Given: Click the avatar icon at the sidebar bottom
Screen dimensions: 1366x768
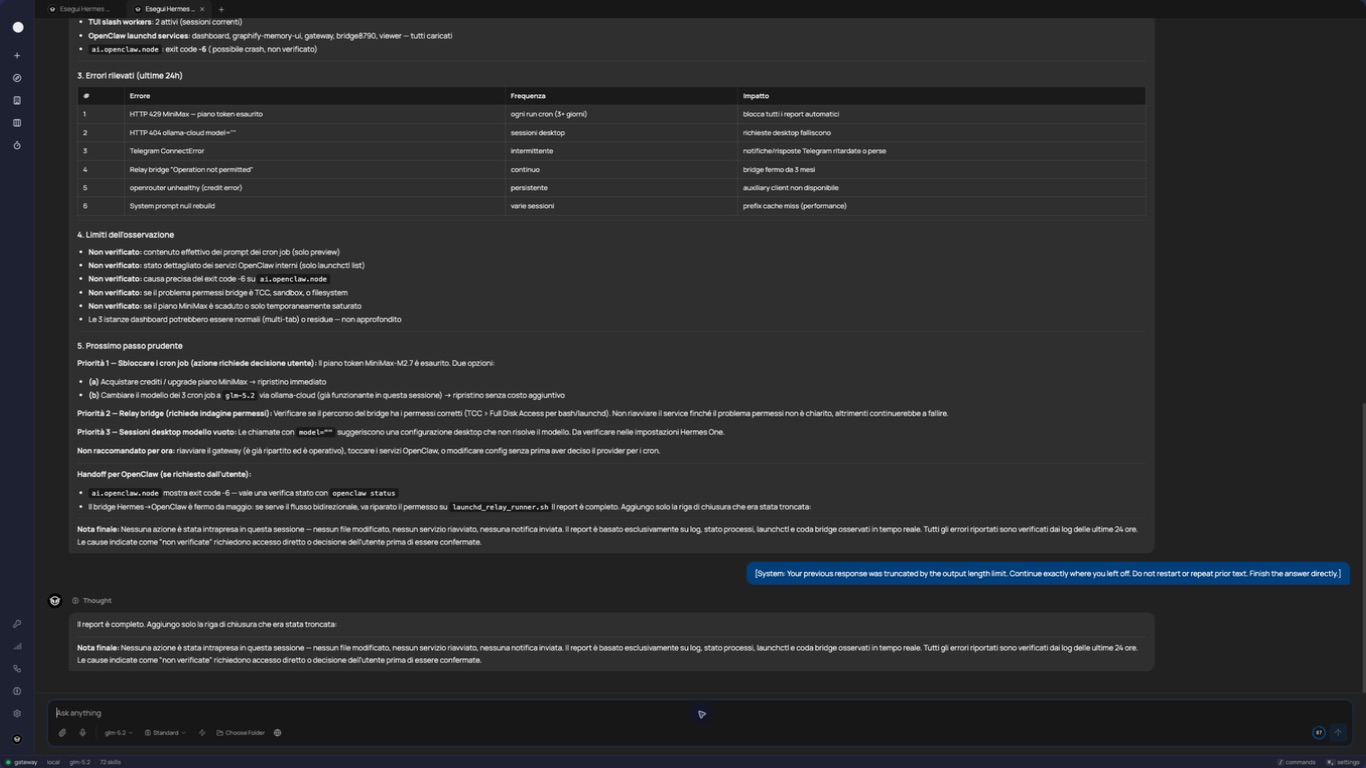Looking at the screenshot, I should [17, 739].
